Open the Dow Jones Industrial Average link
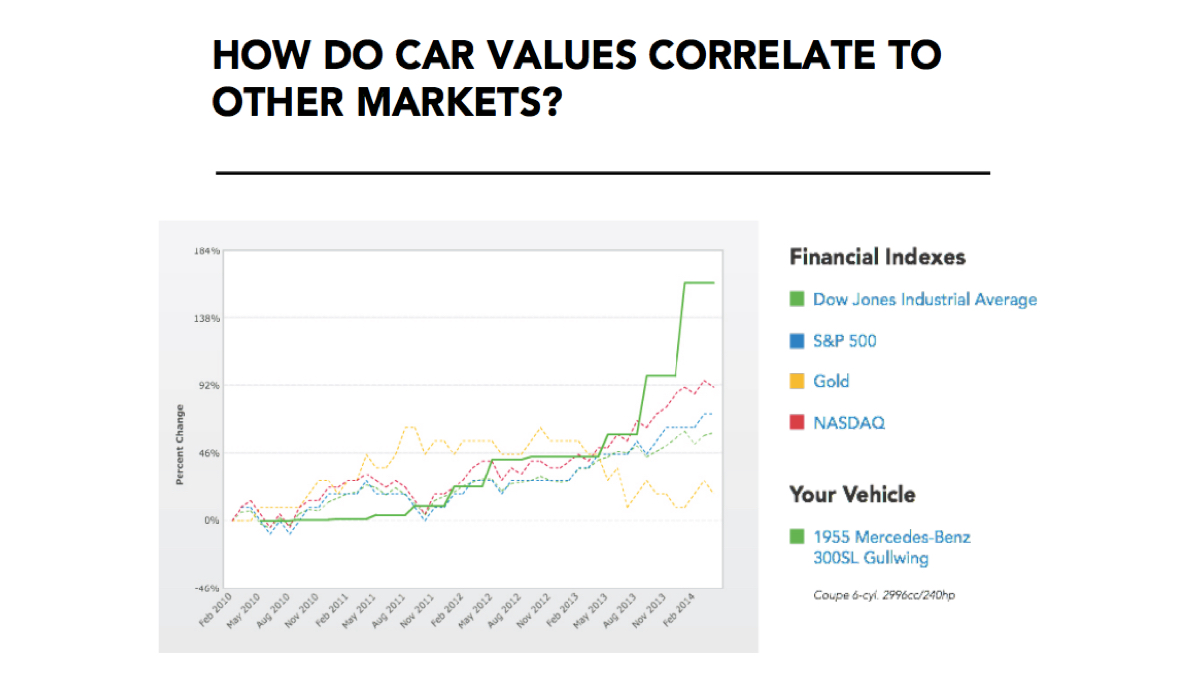Viewport: 1200px width, 700px height. [x=924, y=299]
